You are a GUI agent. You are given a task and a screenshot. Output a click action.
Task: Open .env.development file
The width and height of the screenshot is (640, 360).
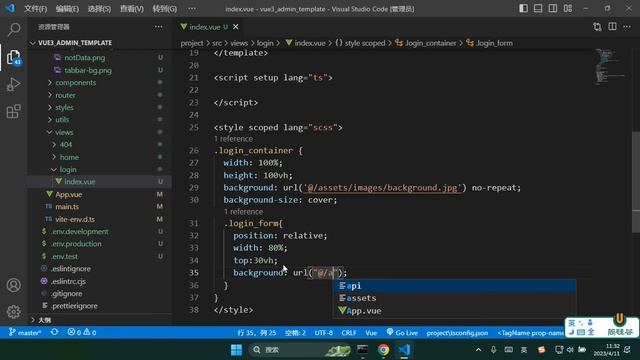pos(80,231)
